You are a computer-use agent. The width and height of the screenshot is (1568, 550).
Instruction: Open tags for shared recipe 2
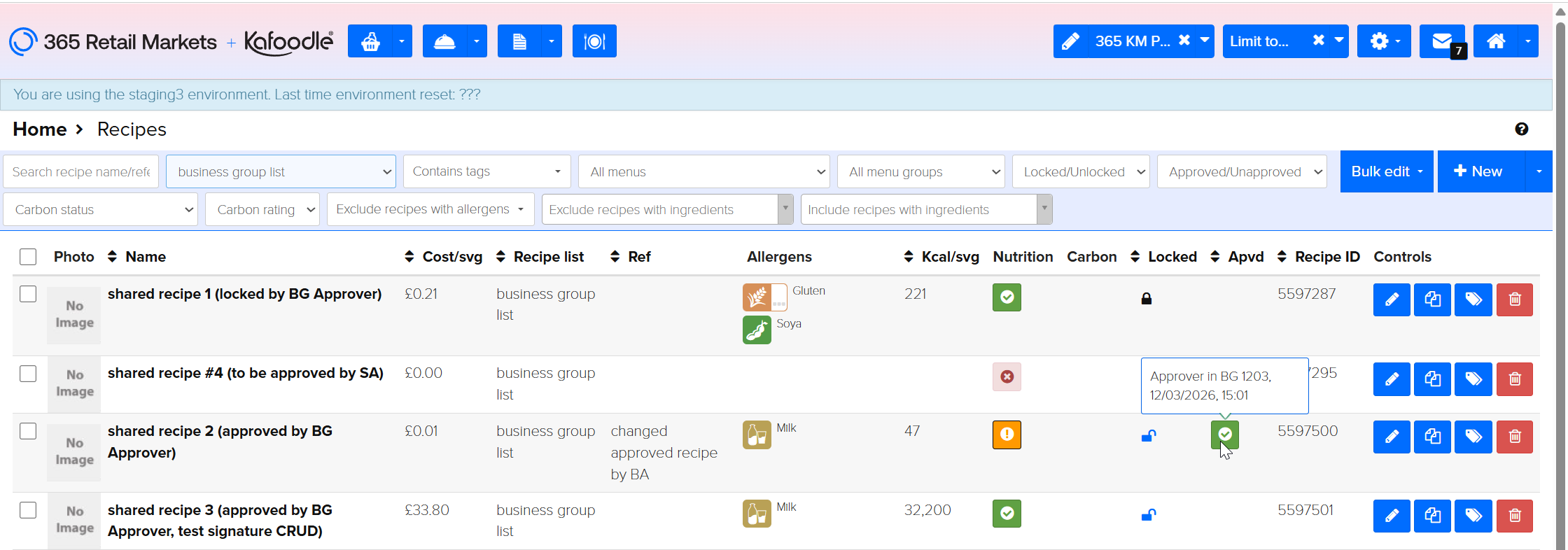click(1473, 437)
